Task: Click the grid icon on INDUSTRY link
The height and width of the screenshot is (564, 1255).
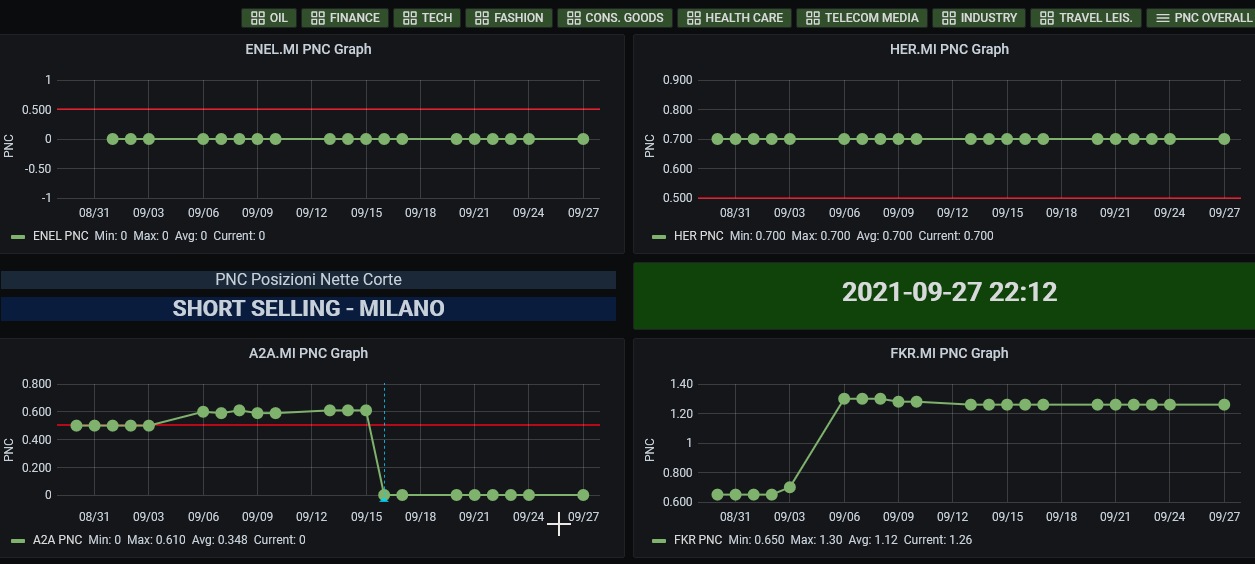Action: tap(948, 18)
